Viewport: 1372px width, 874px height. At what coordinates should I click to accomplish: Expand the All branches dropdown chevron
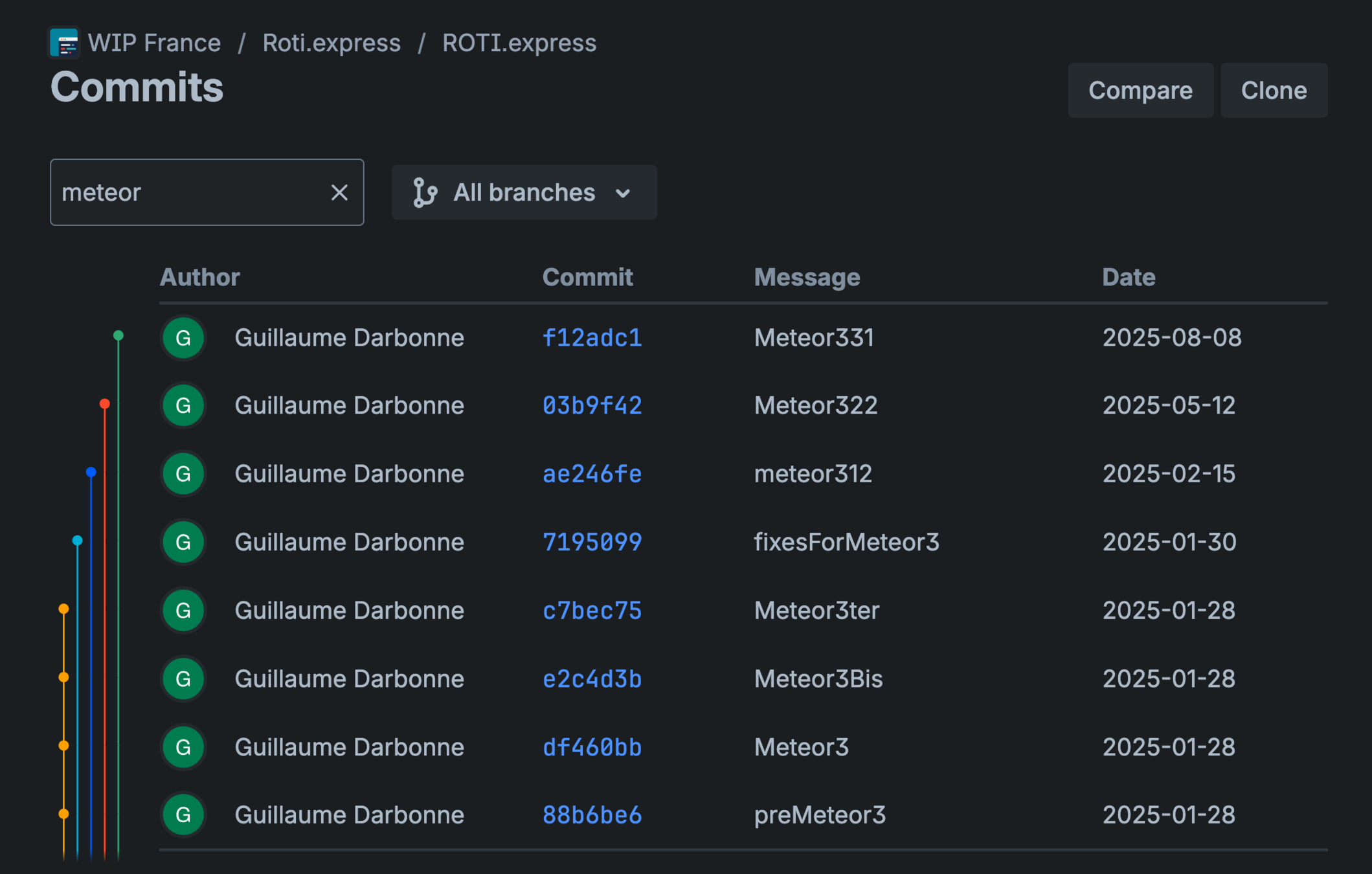623,193
